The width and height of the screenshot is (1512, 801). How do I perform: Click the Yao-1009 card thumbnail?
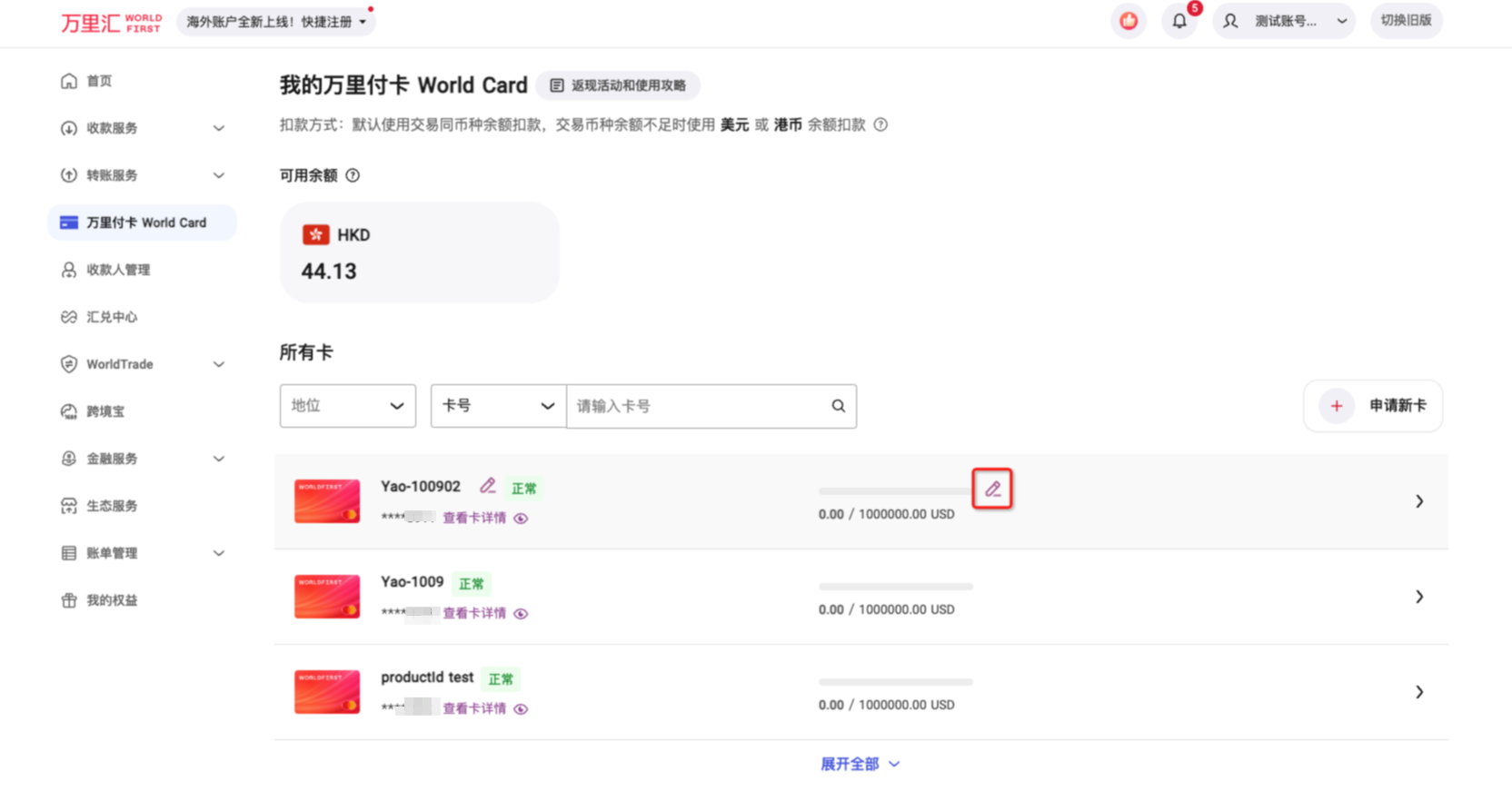[x=327, y=597]
